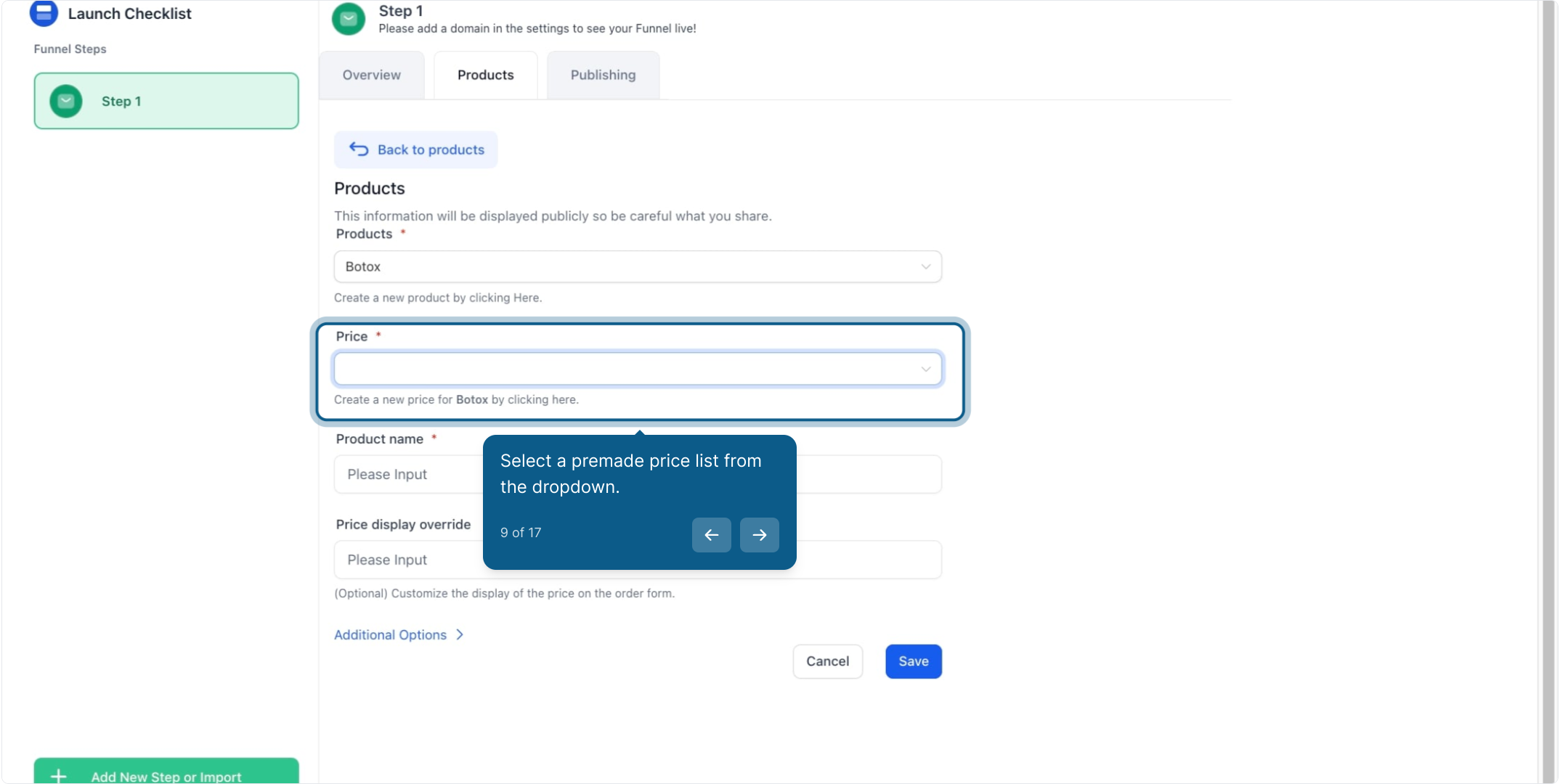Click 'Please add a domain in the settings' text
The image size is (1560, 784).
pyautogui.click(x=537, y=28)
